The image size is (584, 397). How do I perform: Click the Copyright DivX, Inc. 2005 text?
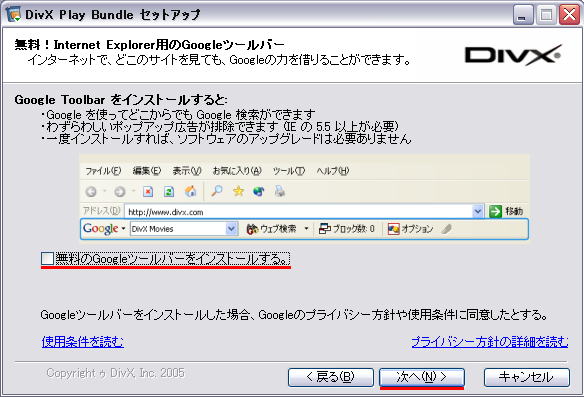[115, 373]
